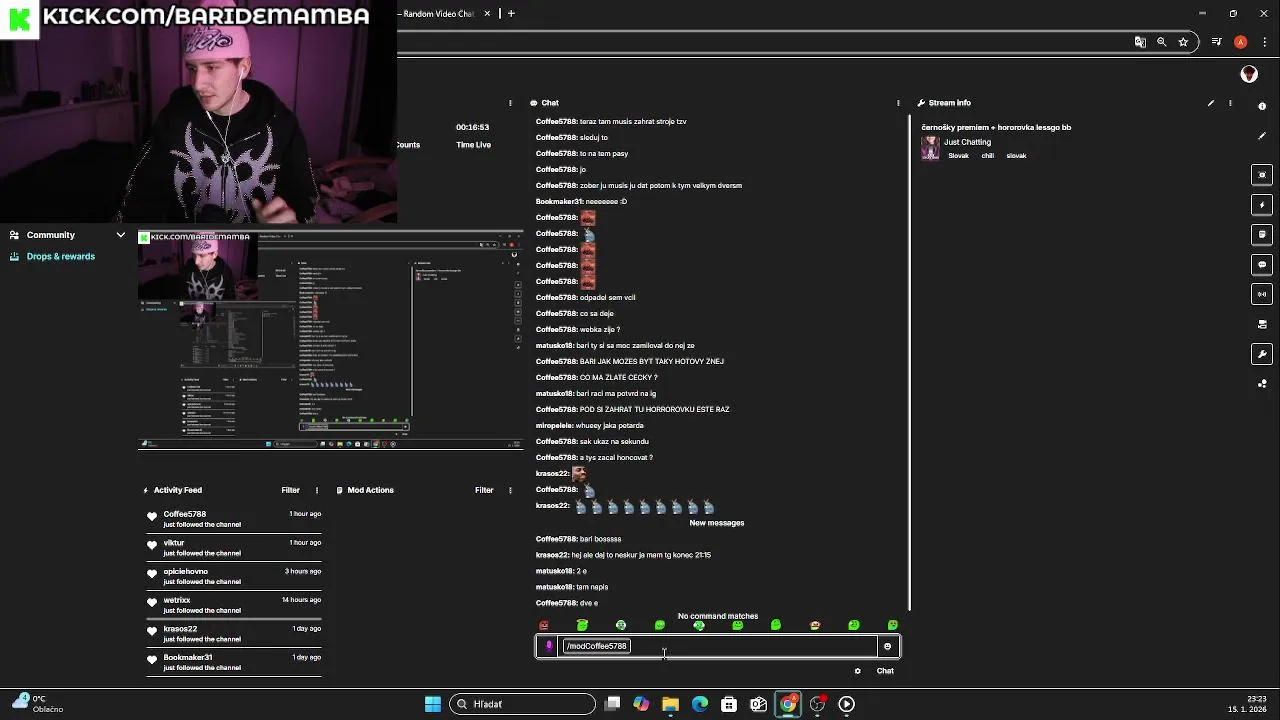Viewport: 1280px width, 720px height.
Task: Open Activity Feed three-dot options
Action: click(317, 490)
